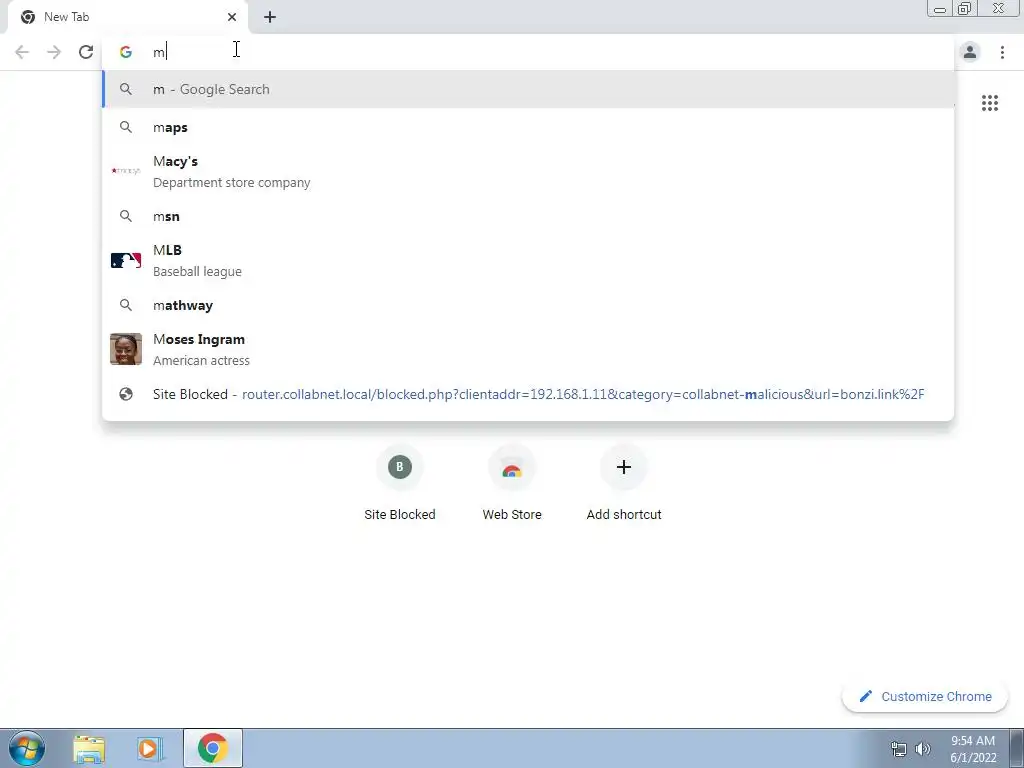Click the volume speaker tray icon
Image resolution: width=1024 pixels, height=768 pixels.
pyautogui.click(x=923, y=749)
